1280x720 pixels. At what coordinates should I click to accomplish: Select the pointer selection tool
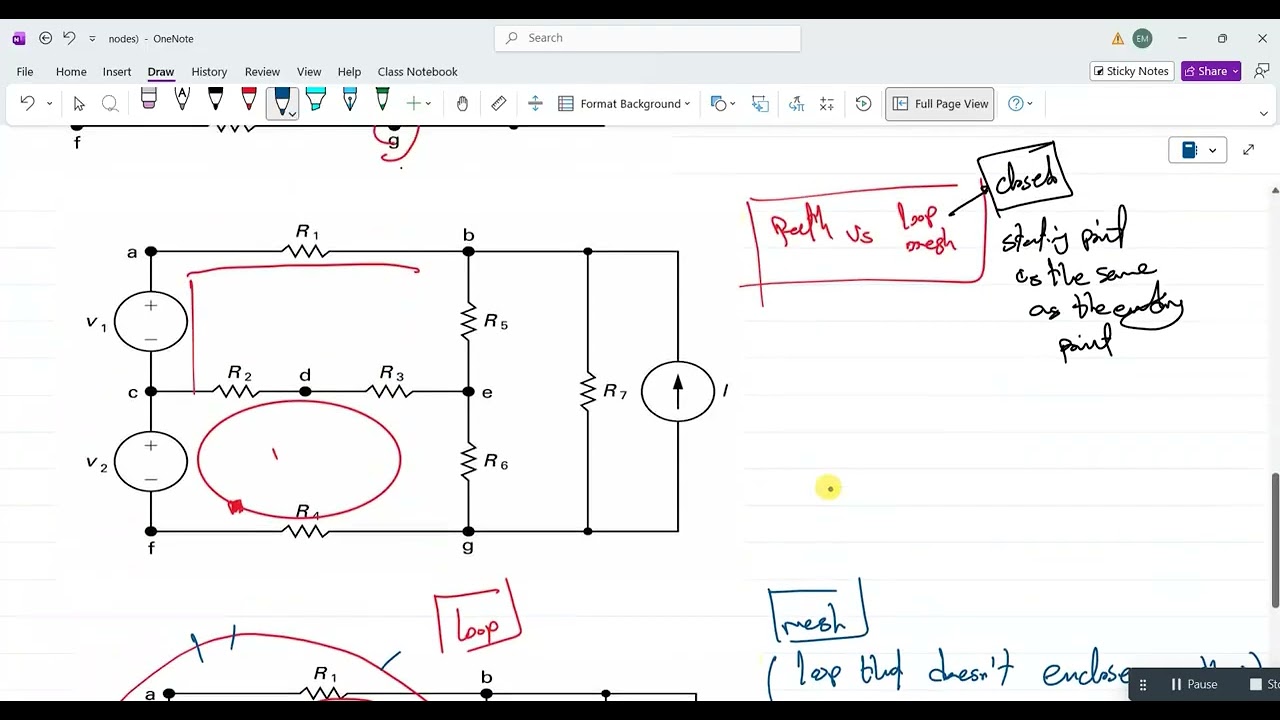pyautogui.click(x=79, y=103)
